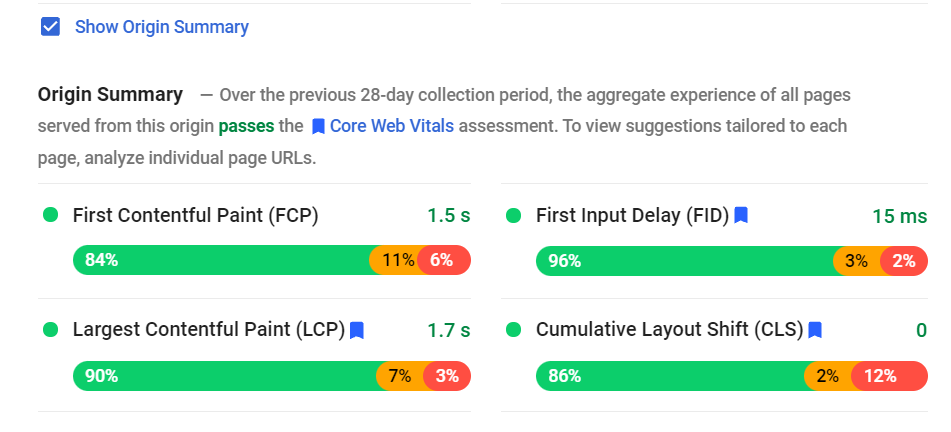Open the Core Web Vitals link
Viewport: 951px width, 432px height.
(392, 126)
